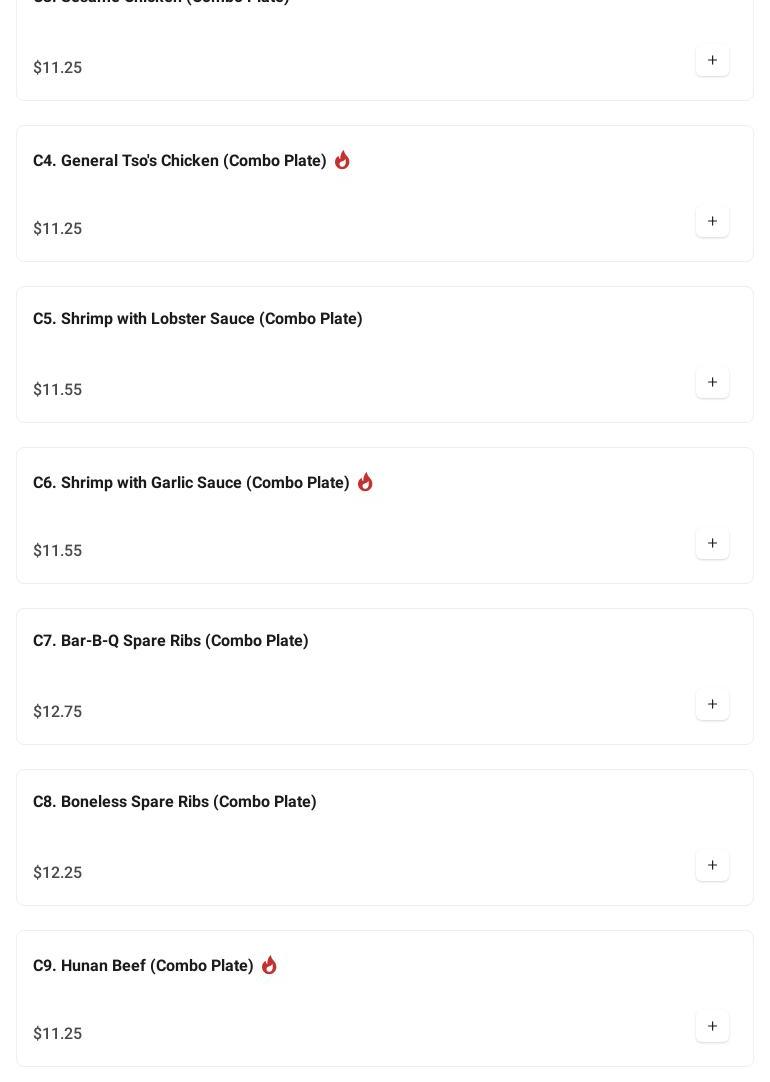Viewport: 770px width, 1082px height.
Task: Click C9. Hunan Beef item title
Action: (x=143, y=966)
